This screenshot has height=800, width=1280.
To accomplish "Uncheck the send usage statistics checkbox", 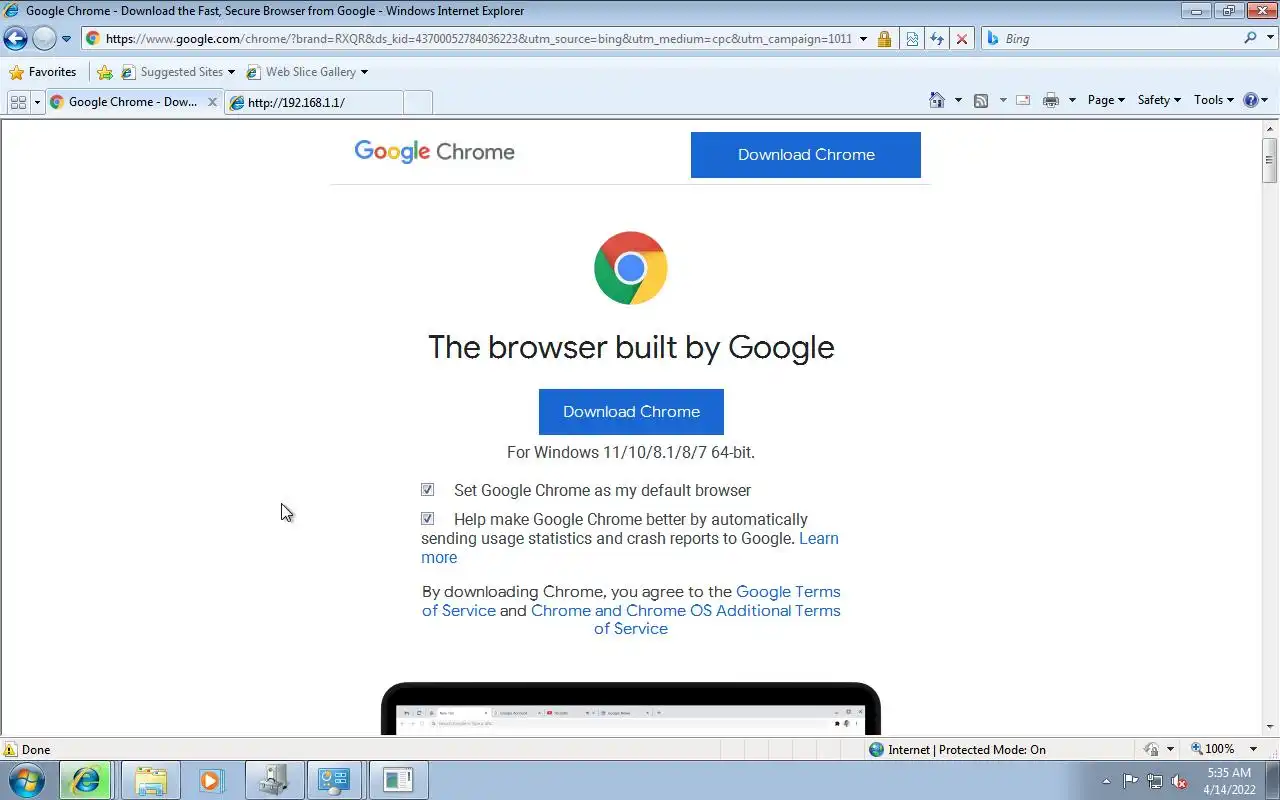I will click(x=427, y=519).
